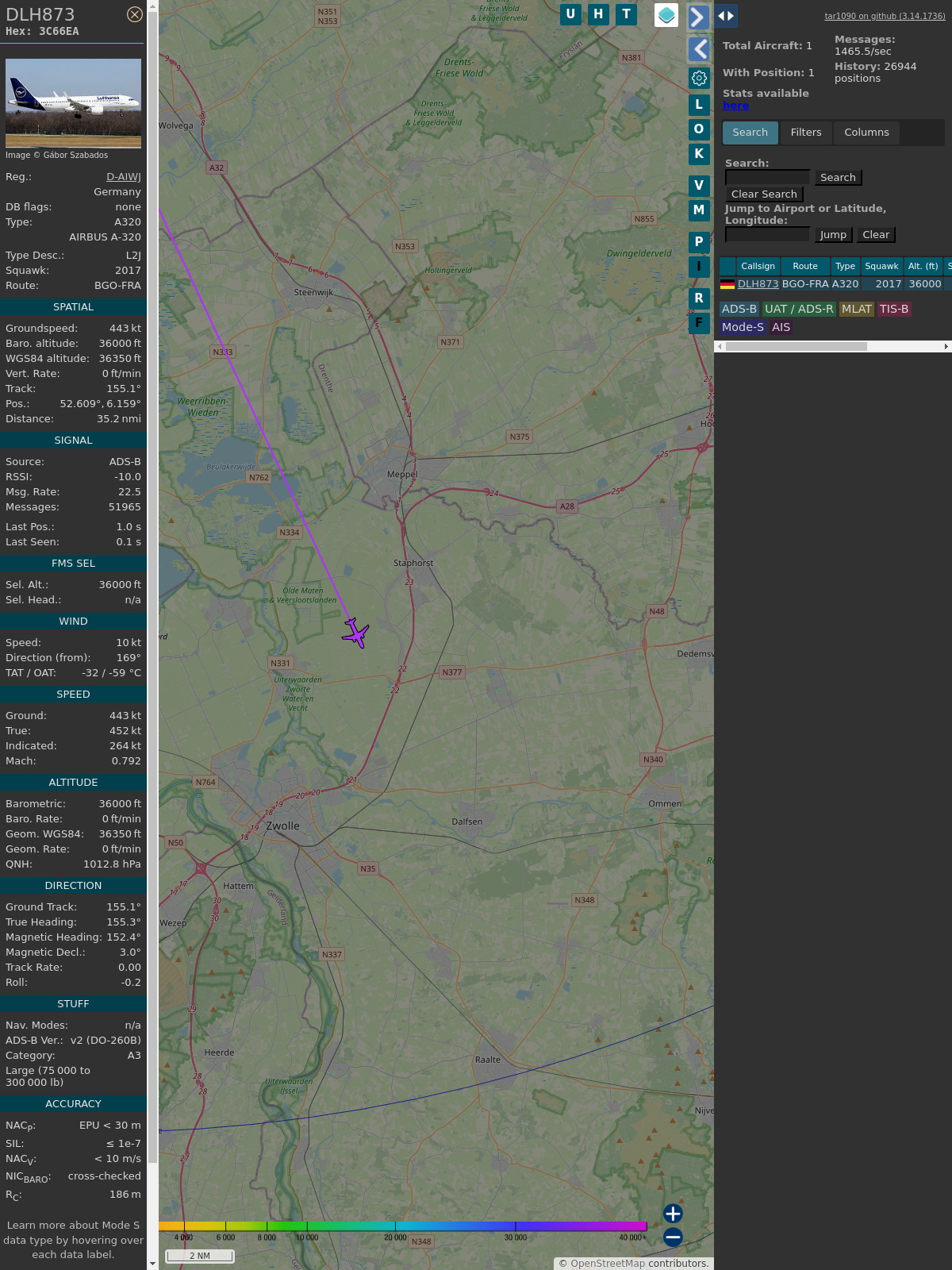
Task: Click the Clear Search button
Action: tap(765, 194)
